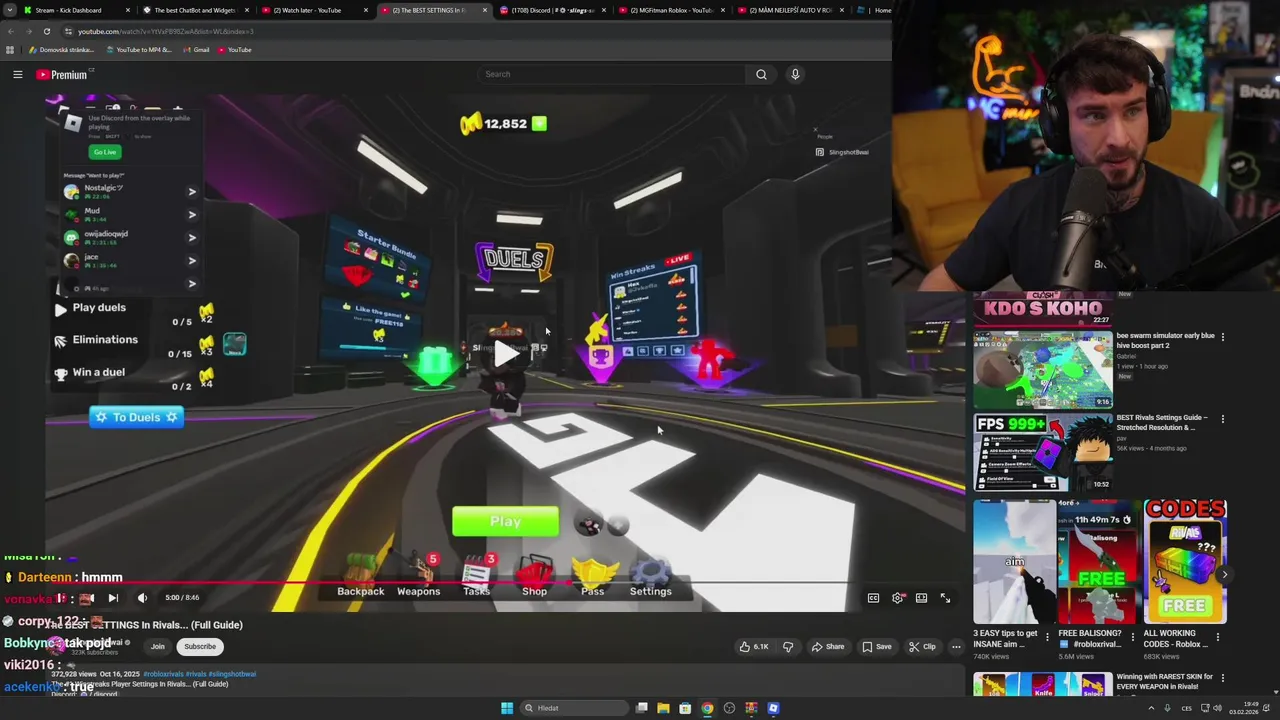Click the browser address bar URL
Image resolution: width=1280 pixels, height=720 pixels.
[x=166, y=31]
